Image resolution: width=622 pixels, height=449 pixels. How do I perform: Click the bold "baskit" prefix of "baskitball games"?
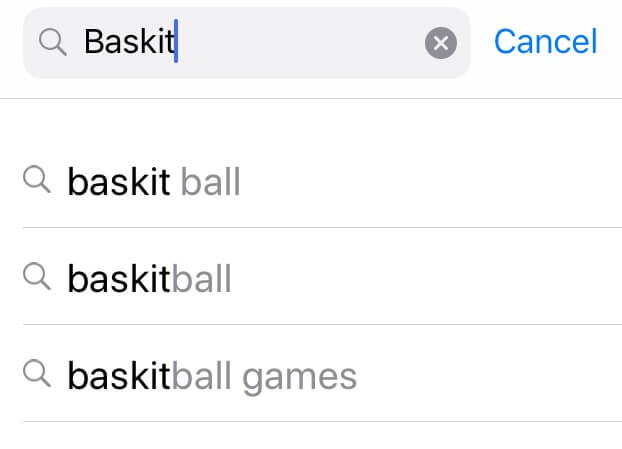click(119, 376)
